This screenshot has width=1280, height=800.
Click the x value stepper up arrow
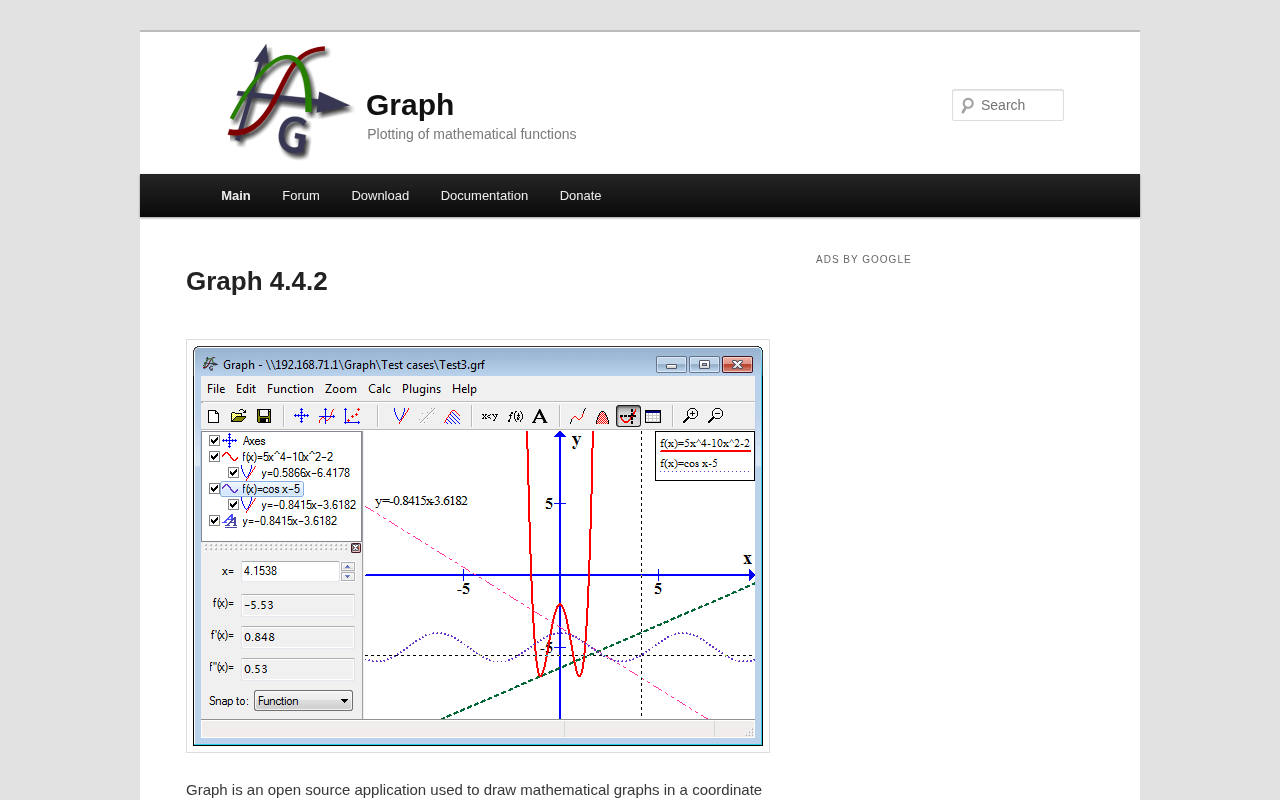[x=347, y=566]
